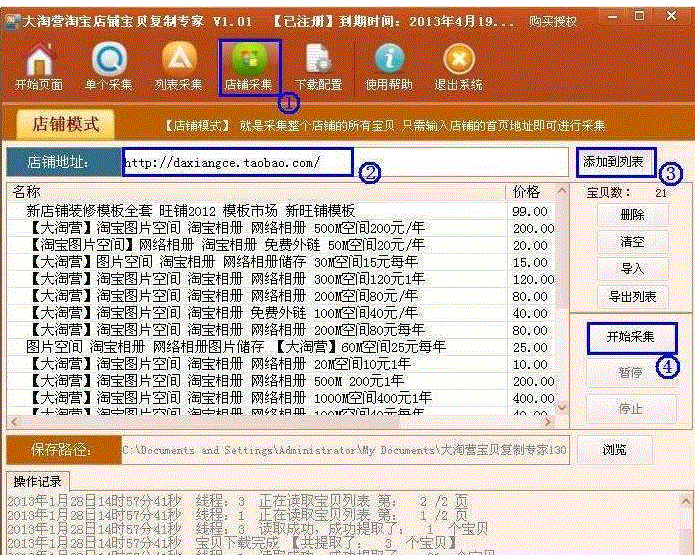Click the 导入 button
695x555 pixels.
(x=632, y=269)
